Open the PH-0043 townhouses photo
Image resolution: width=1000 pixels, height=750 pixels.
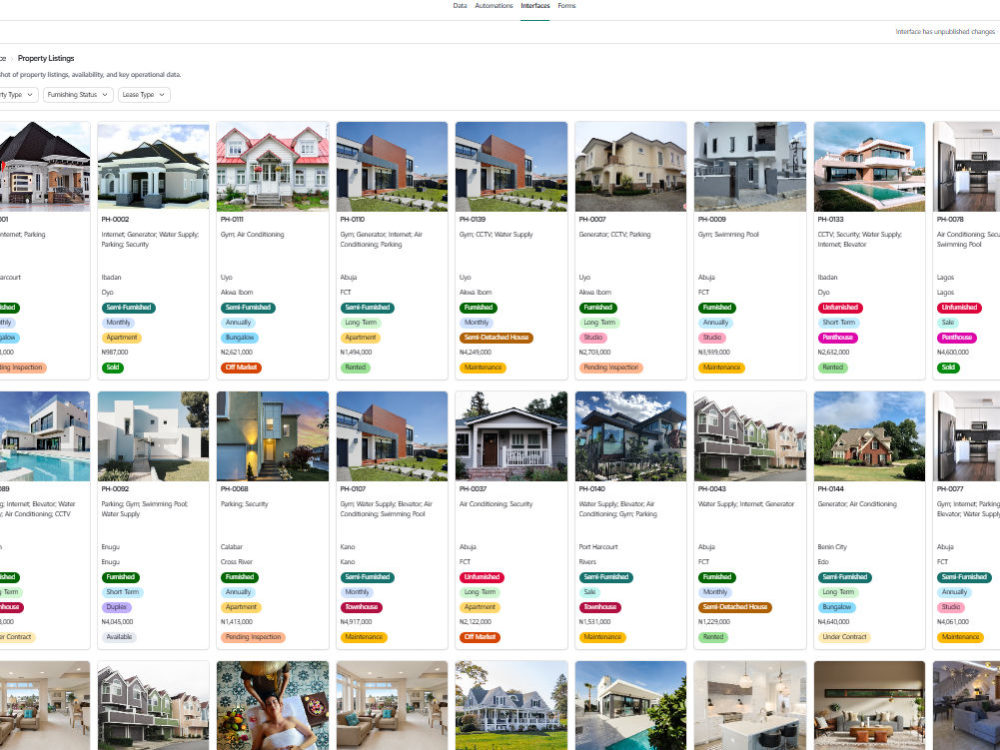click(750, 436)
